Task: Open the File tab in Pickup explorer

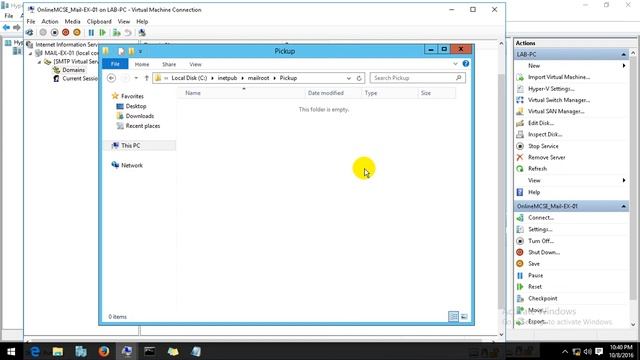Action: tap(115, 64)
